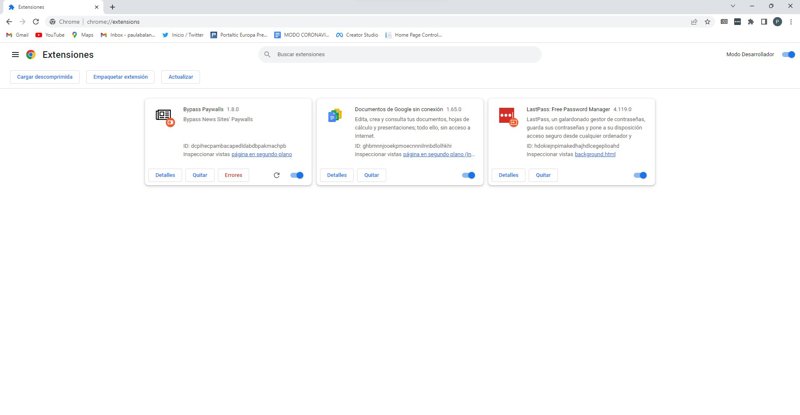Click the Cargar descomprimida button
The image size is (800, 415).
[x=44, y=76]
